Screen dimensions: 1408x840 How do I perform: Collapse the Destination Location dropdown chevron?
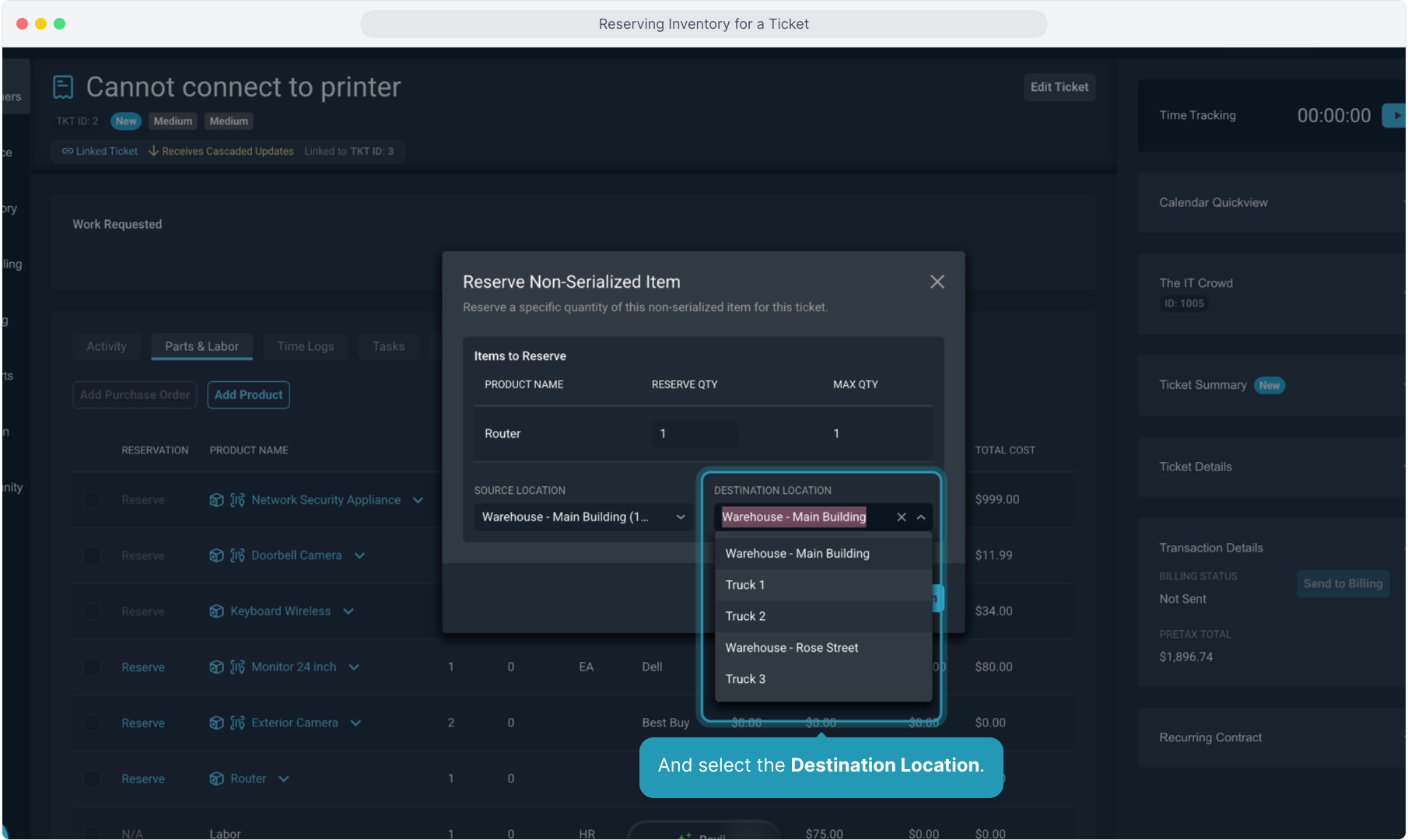coord(921,517)
